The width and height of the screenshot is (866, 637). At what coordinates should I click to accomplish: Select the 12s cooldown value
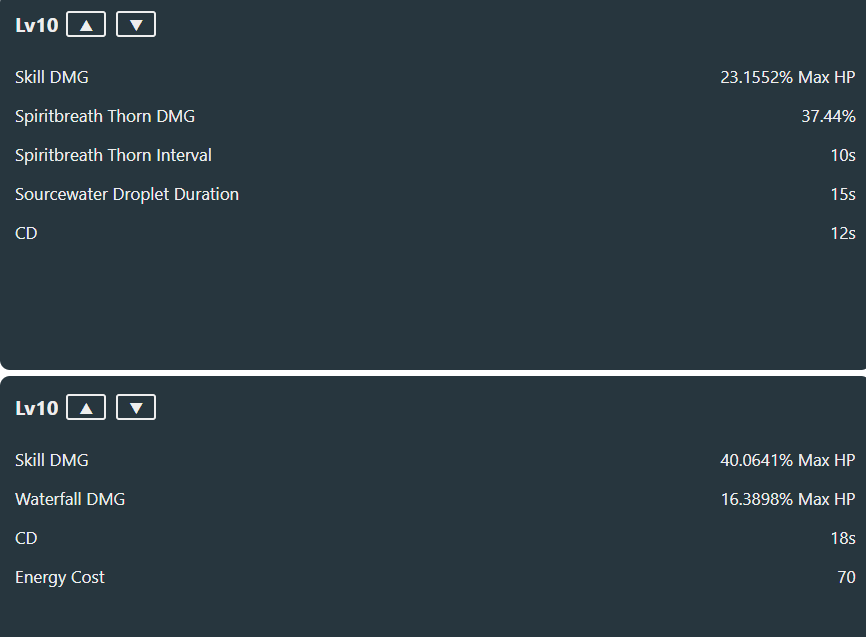843,233
